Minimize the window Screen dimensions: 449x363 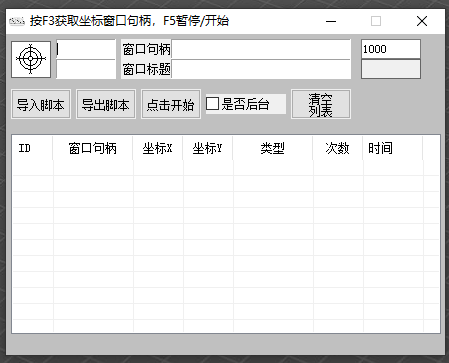tap(331, 21)
